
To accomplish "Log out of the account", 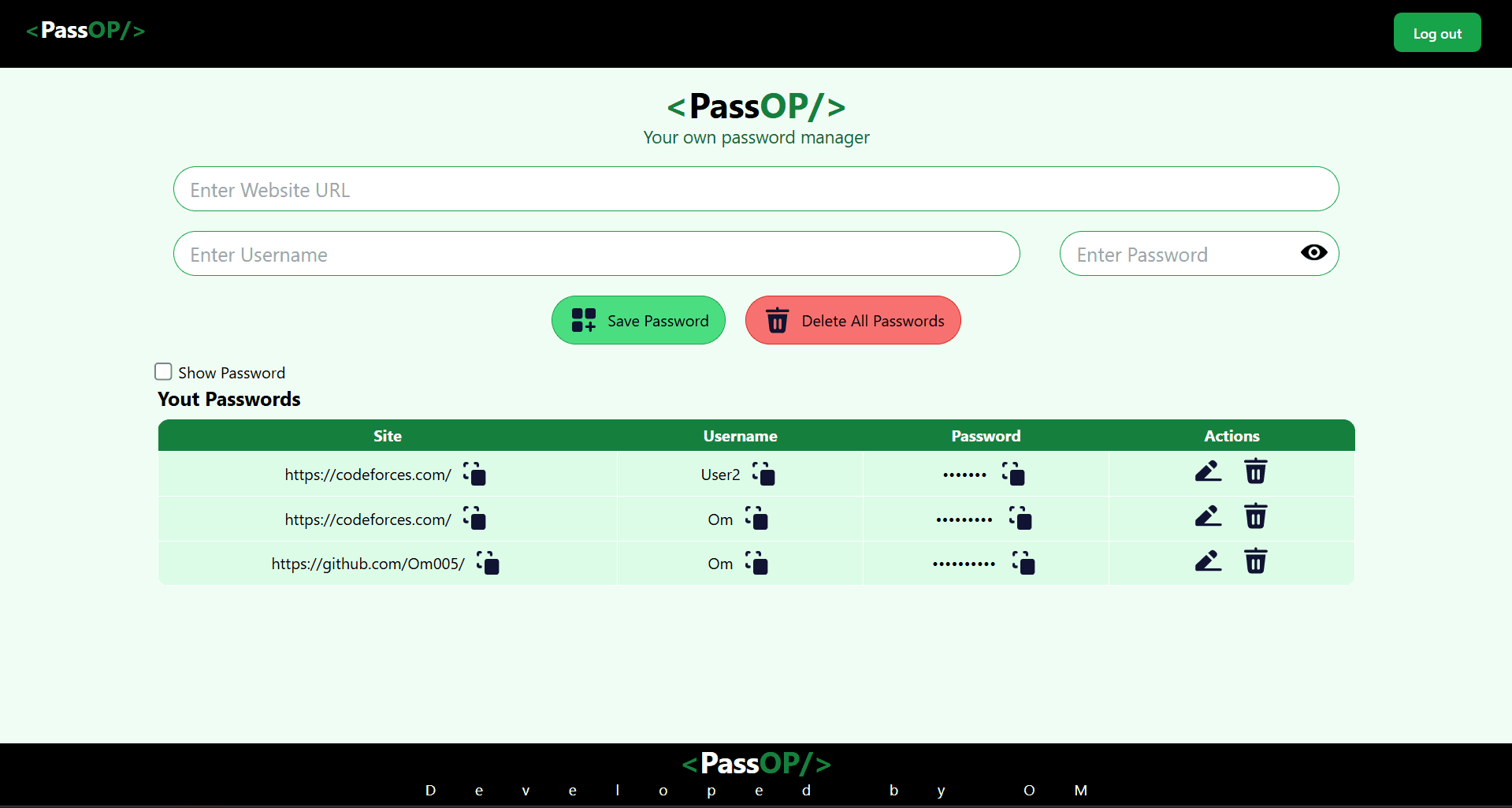I will point(1436,33).
